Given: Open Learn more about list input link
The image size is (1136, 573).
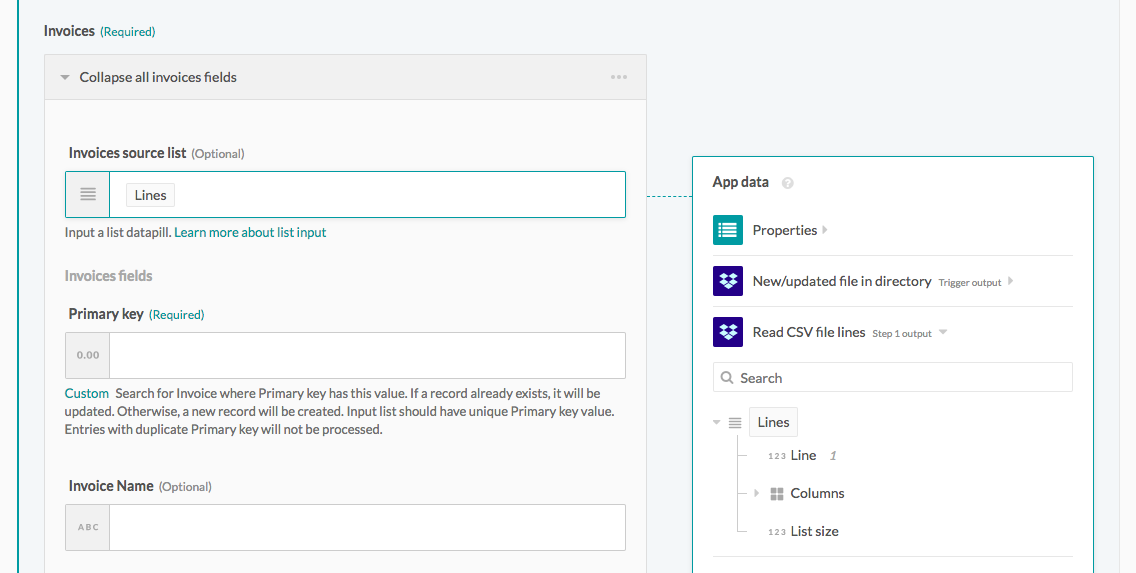Looking at the screenshot, I should point(250,232).
